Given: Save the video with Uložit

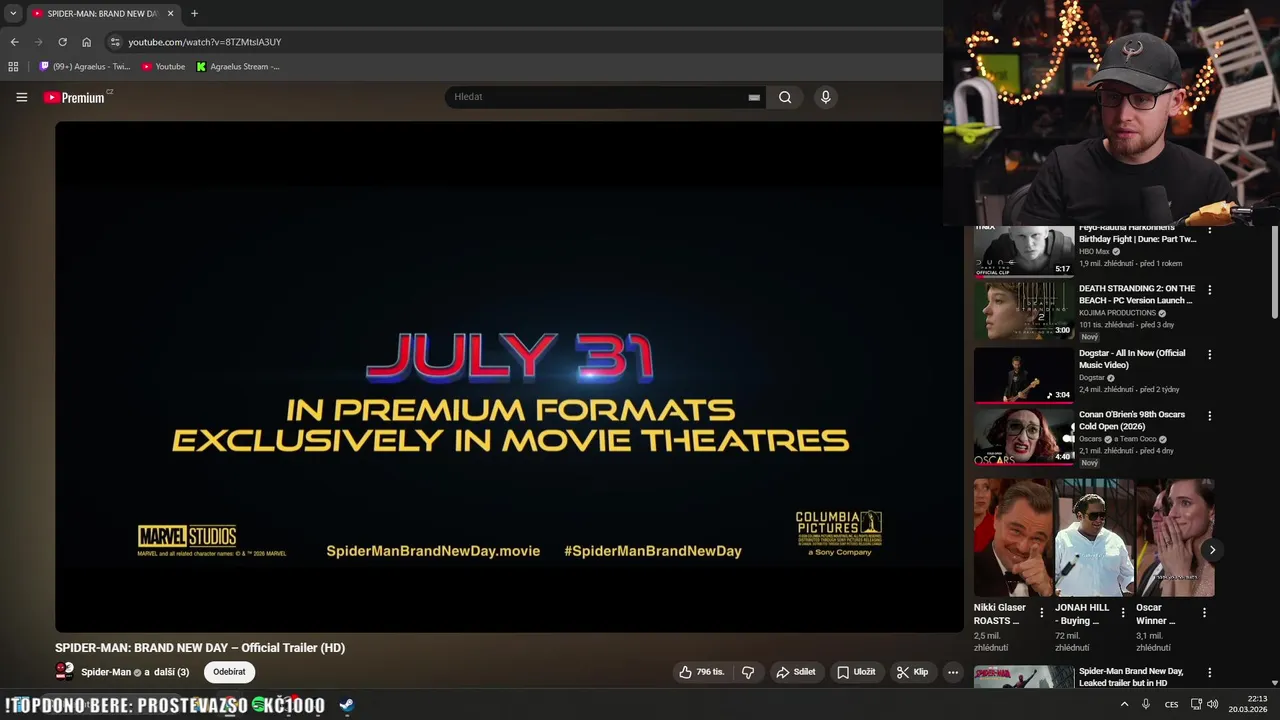Looking at the screenshot, I should 856,672.
